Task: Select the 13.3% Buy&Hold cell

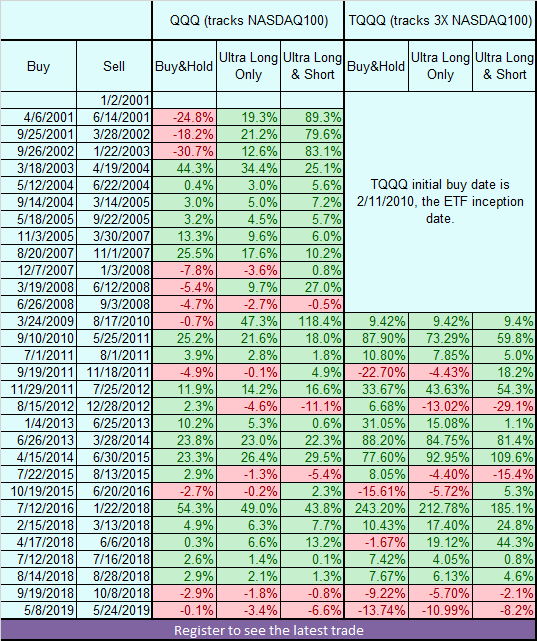Action: pos(184,236)
